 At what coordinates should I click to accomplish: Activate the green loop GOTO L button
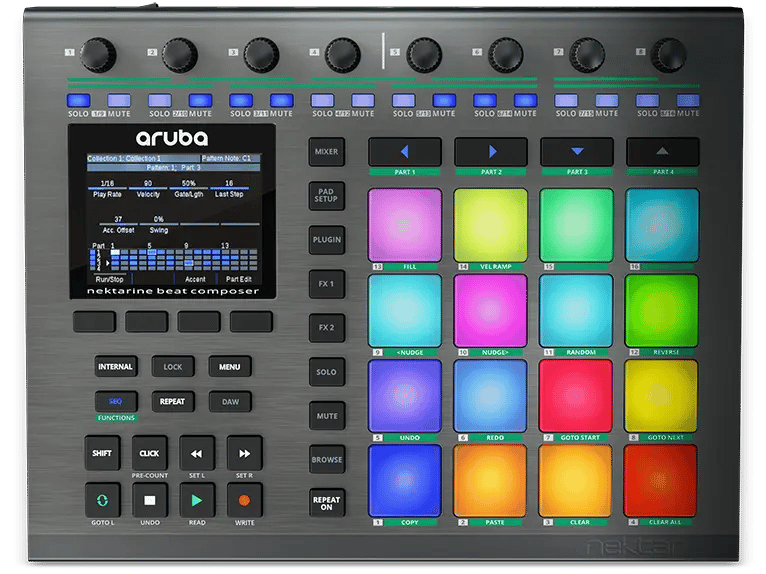[103, 500]
